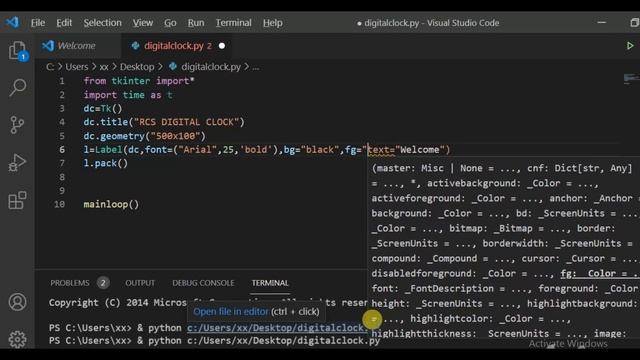Click the Python file icon in breadcrumb
640x360 pixels.
173,67
